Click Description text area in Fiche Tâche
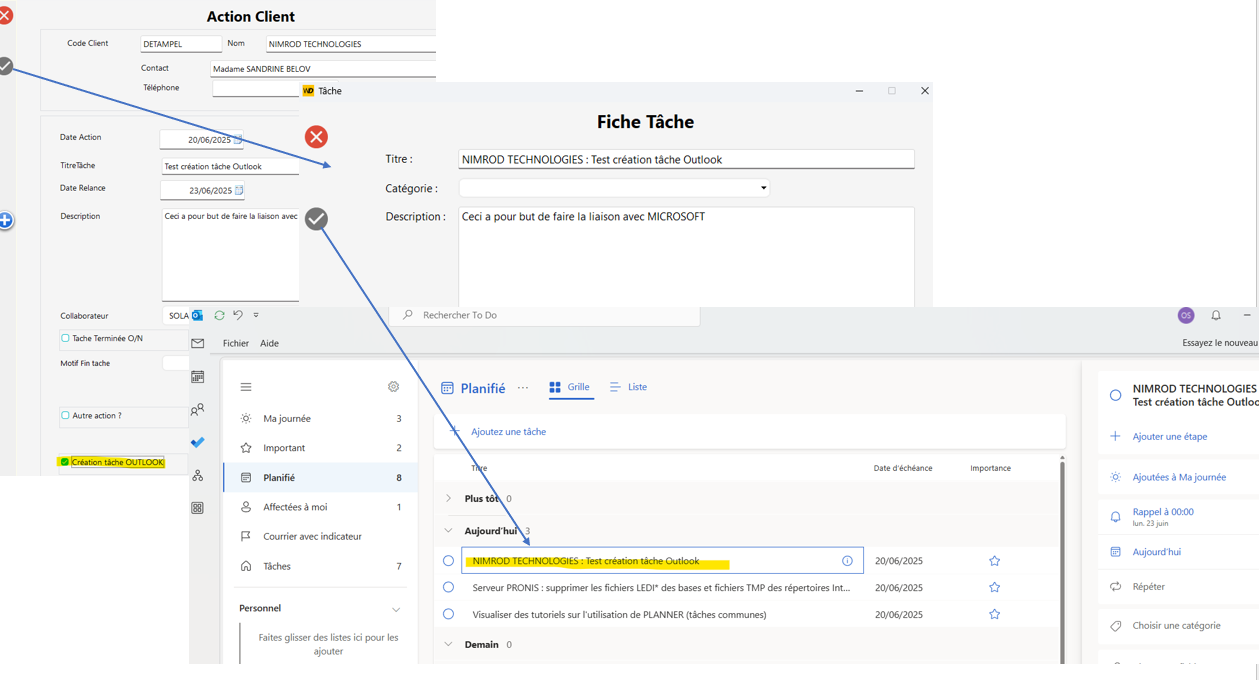The image size is (1259, 680). click(686, 257)
